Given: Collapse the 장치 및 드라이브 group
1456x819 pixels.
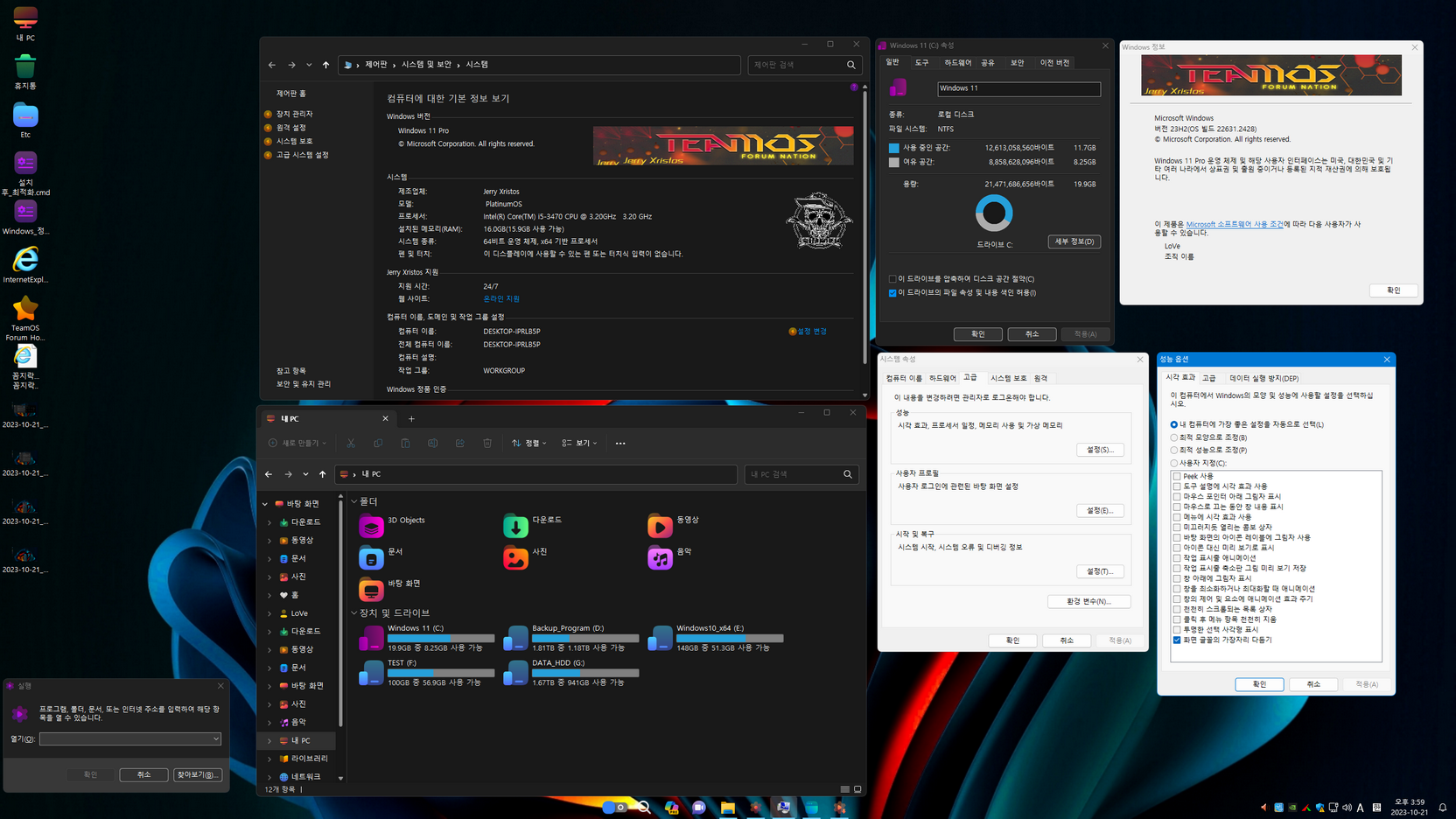Looking at the screenshot, I should click(354, 613).
